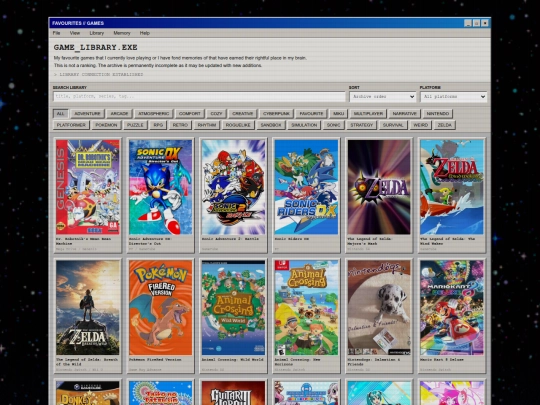The height and width of the screenshot is (405, 540).
Task: Click the PUZZLE tag button
Action: click(135, 125)
